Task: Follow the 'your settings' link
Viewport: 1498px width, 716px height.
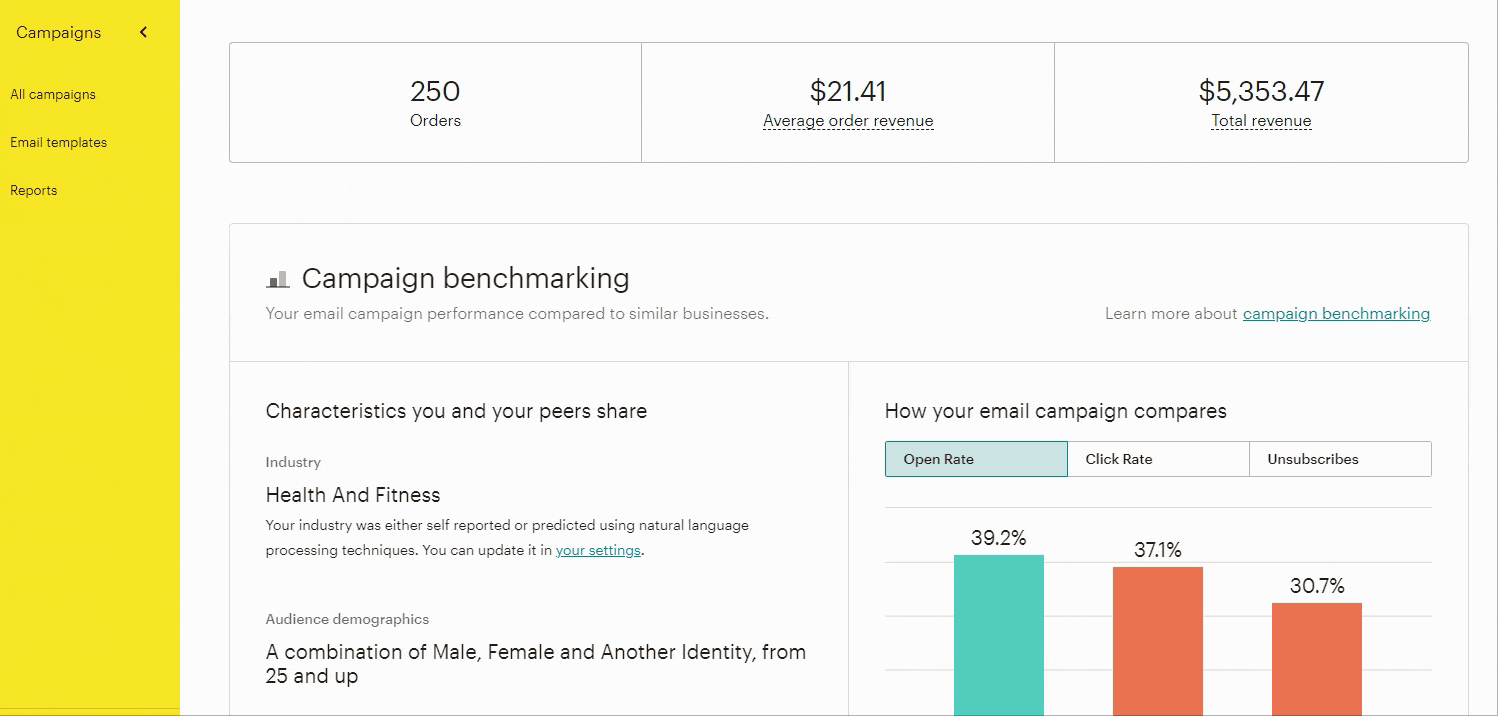Action: coord(598,550)
